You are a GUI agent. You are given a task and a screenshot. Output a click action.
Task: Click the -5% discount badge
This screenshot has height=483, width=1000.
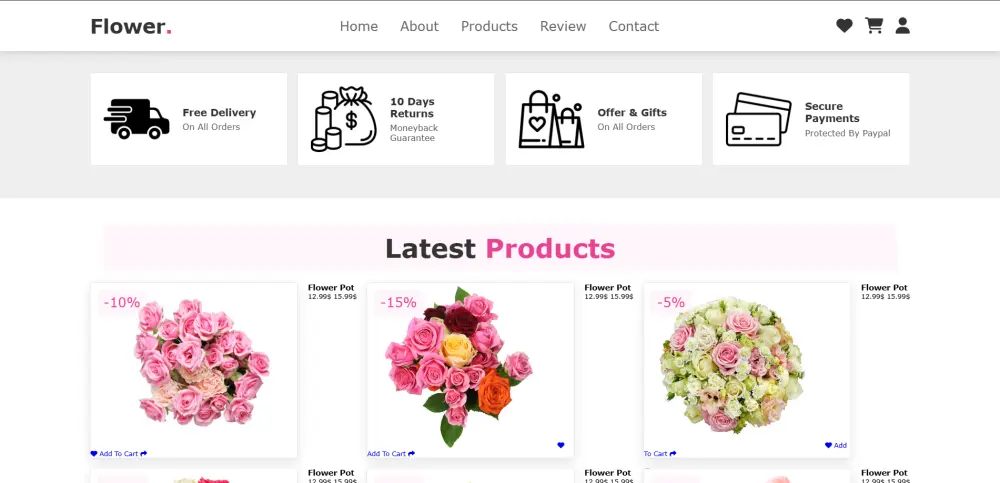(x=671, y=302)
